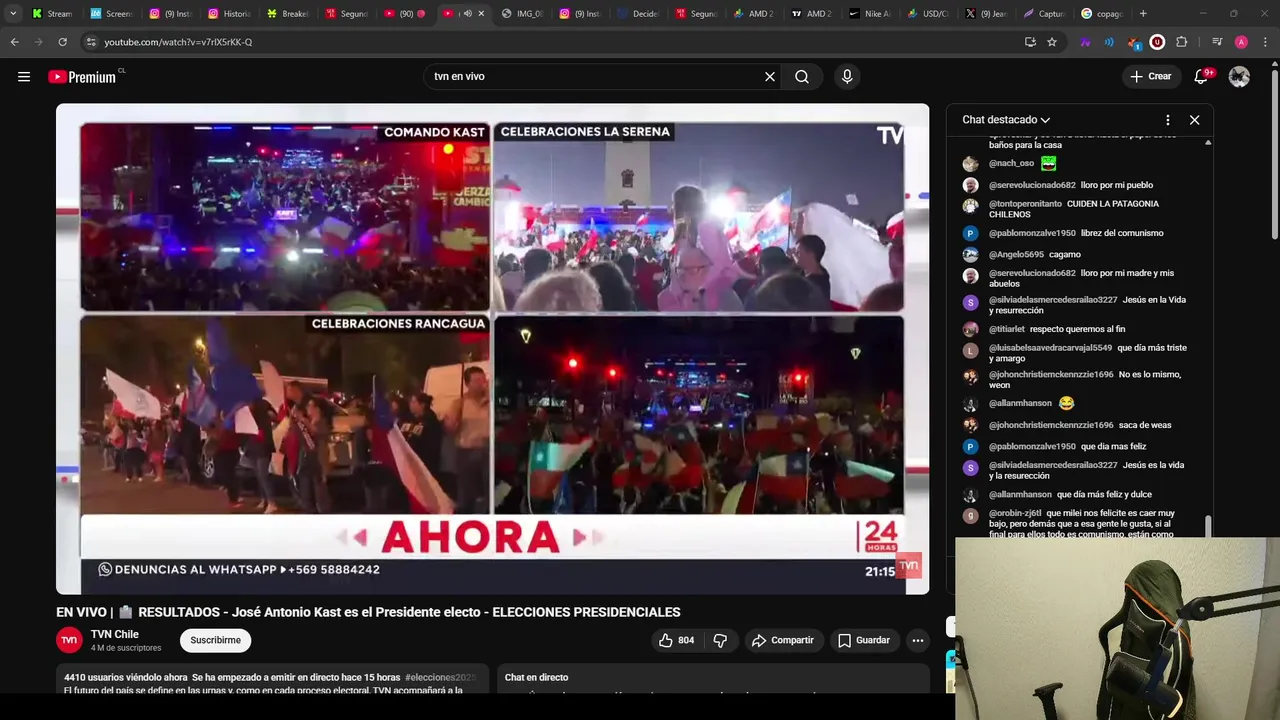Open the TVN Chile channel avatar

coord(69,640)
